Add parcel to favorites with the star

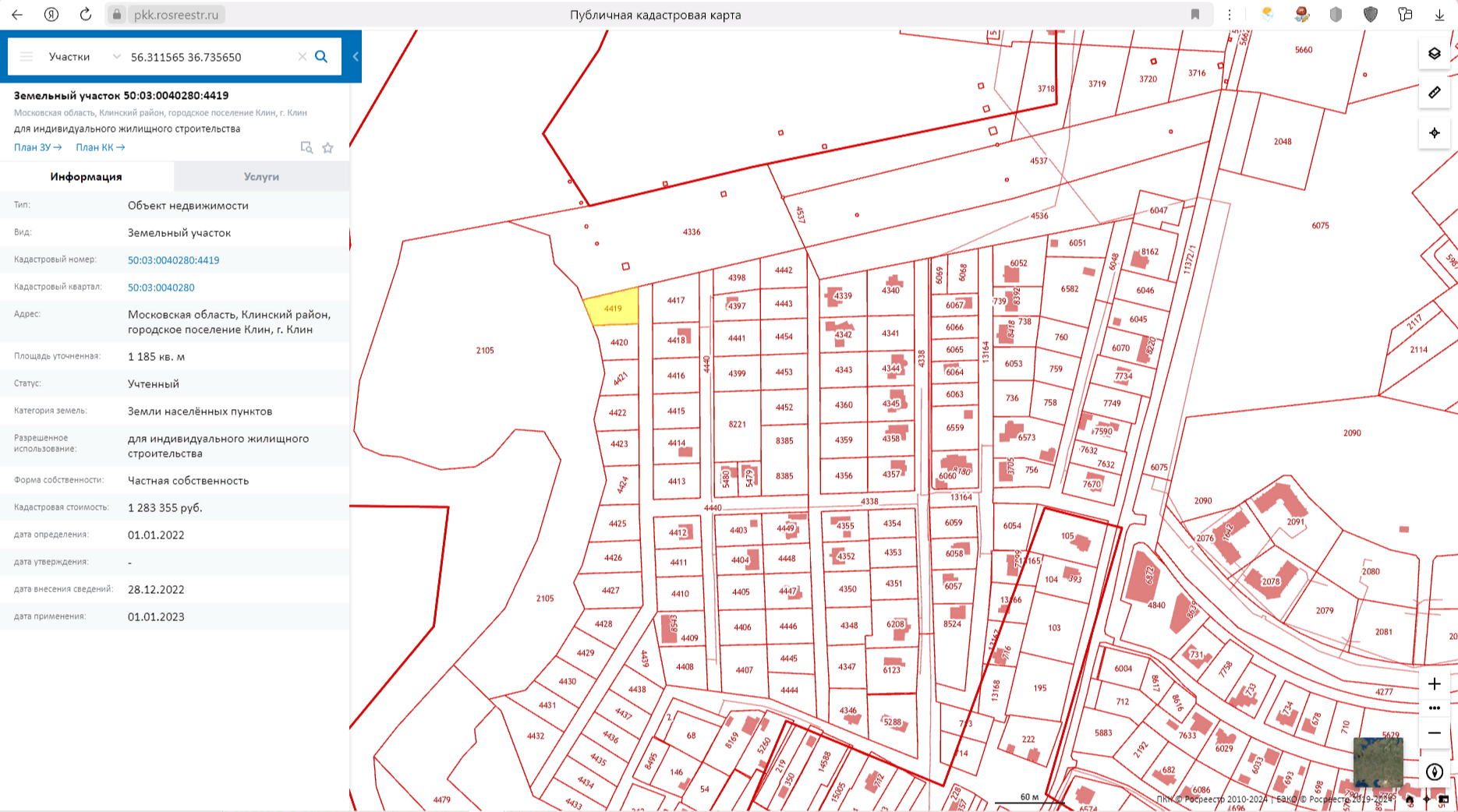tap(328, 148)
